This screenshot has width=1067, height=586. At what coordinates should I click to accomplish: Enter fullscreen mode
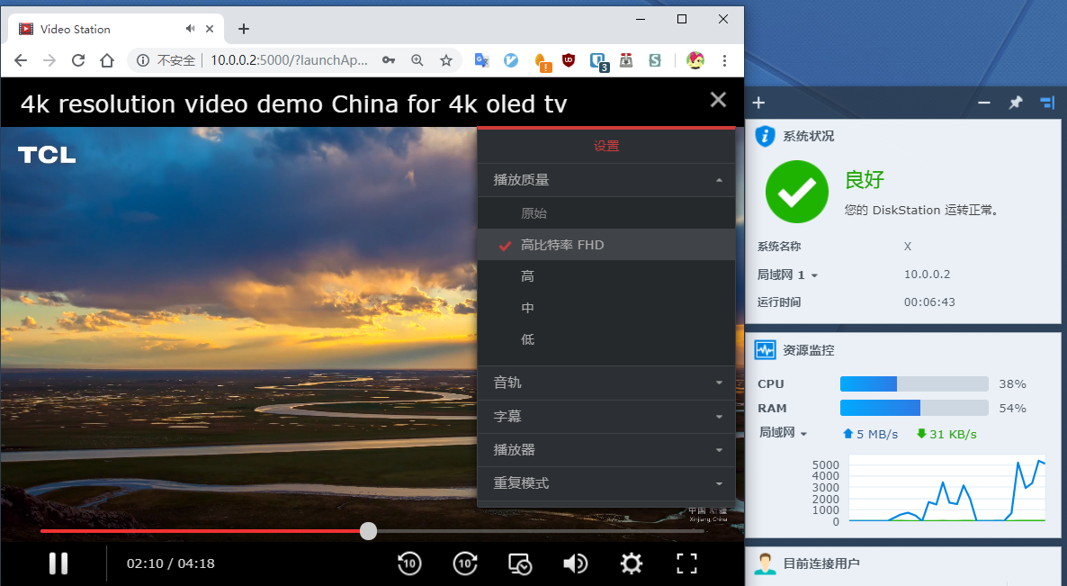click(x=687, y=563)
